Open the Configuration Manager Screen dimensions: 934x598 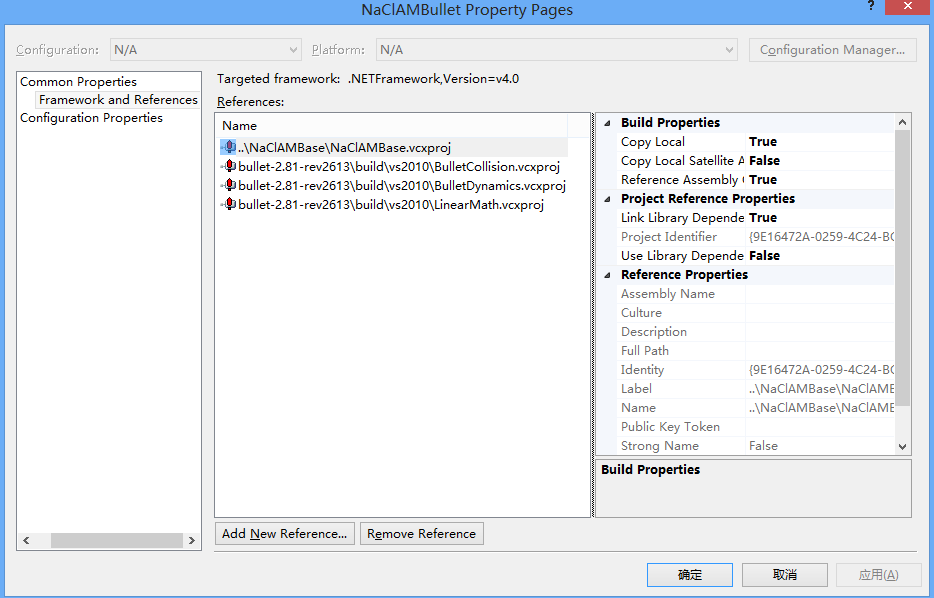832,50
